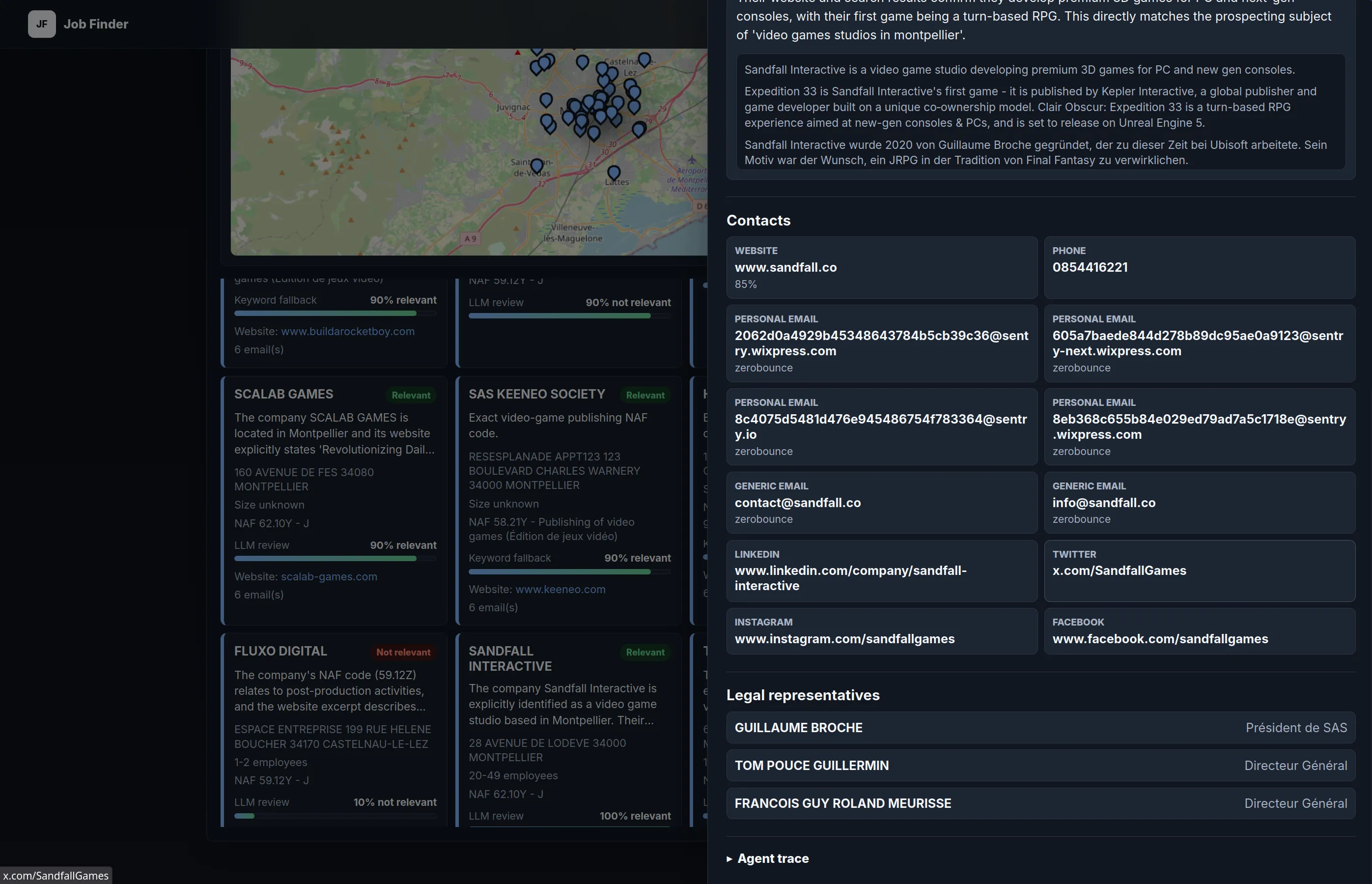
Task: Select GUILLAUME BROCHE legal representative row
Action: click(x=1040, y=727)
